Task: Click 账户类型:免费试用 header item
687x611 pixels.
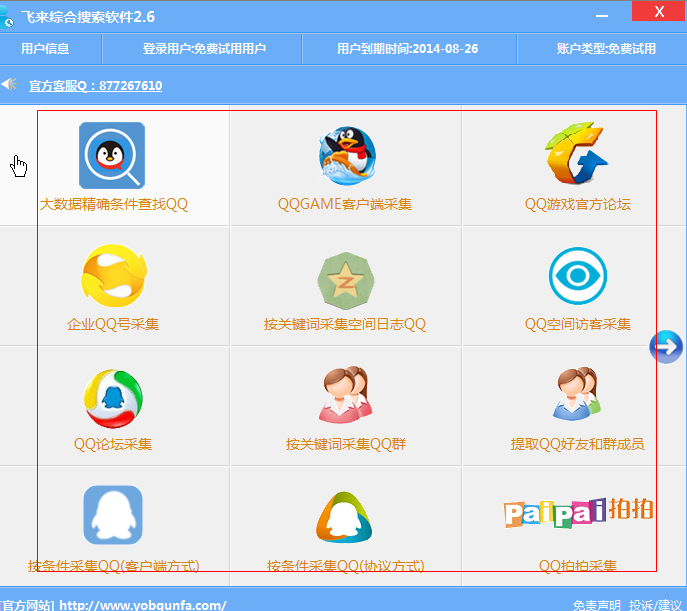Action: click(606, 49)
